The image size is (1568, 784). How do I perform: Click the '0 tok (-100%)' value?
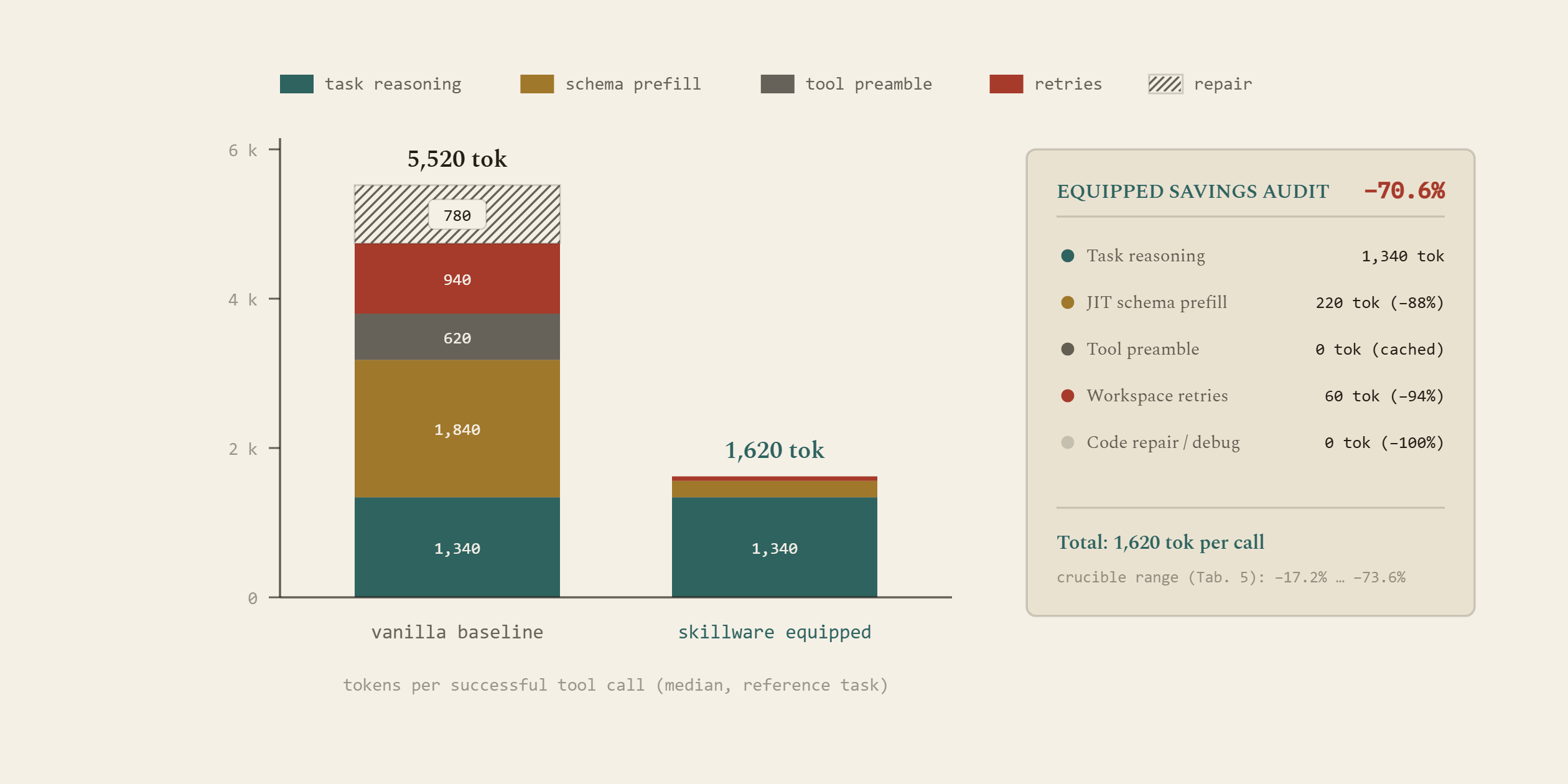click(x=1384, y=443)
